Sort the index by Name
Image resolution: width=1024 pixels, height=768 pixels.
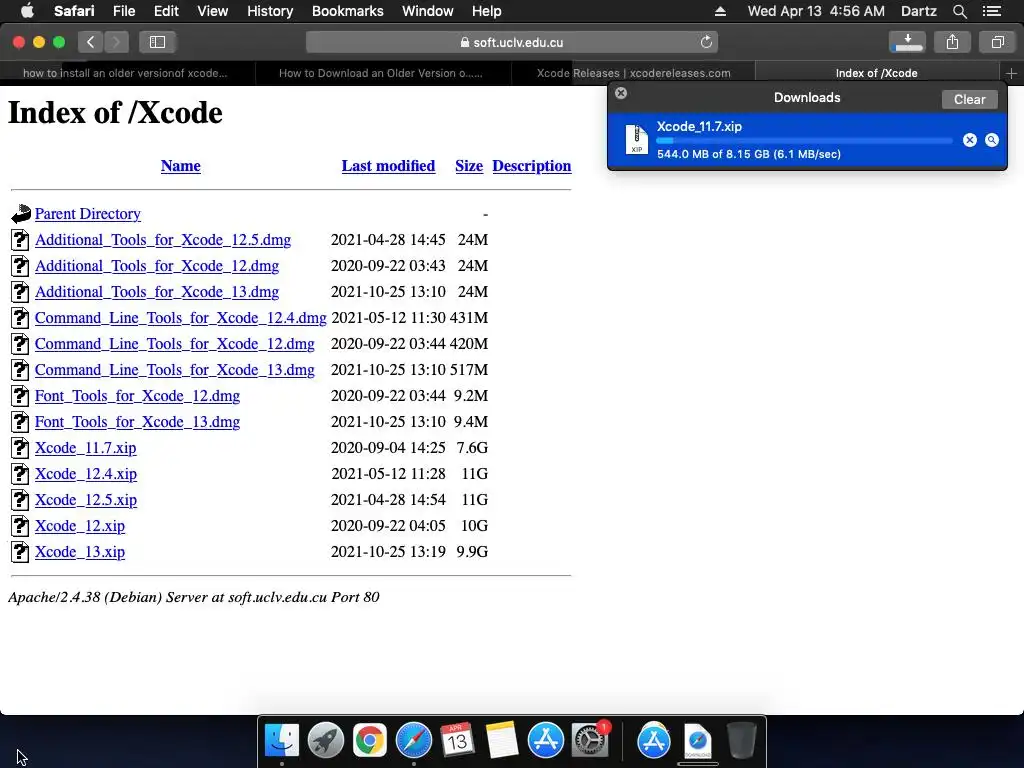(x=180, y=166)
